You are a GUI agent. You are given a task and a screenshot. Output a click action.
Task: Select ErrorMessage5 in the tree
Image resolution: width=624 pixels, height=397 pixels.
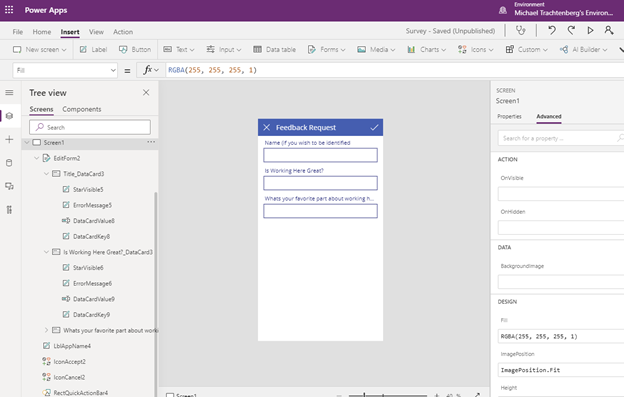[x=92, y=205]
